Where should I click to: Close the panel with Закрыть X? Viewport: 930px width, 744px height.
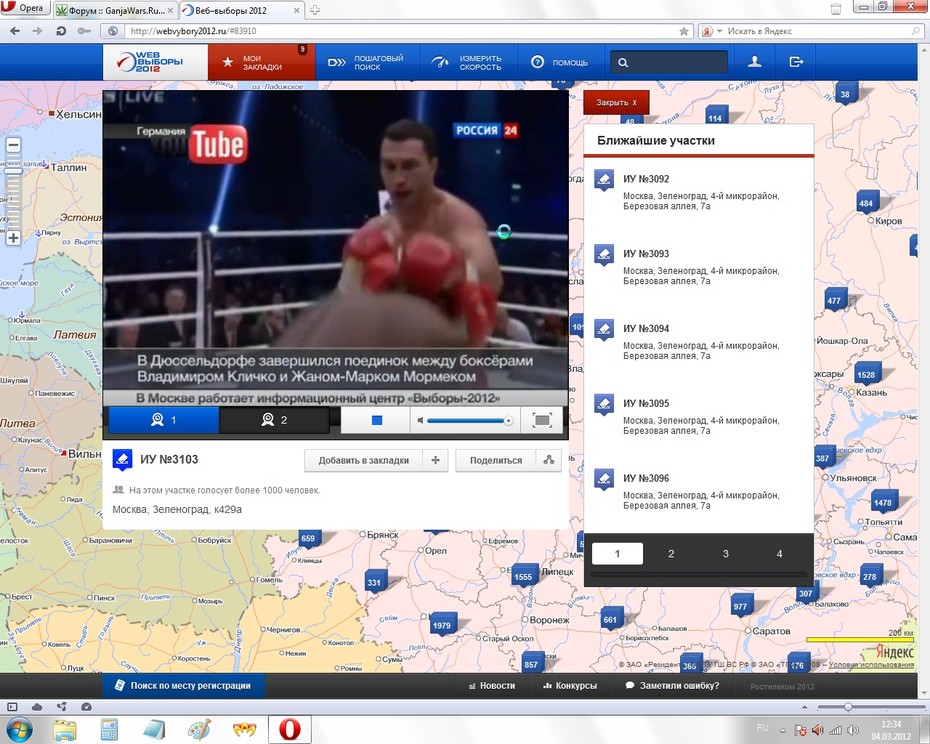tap(616, 103)
